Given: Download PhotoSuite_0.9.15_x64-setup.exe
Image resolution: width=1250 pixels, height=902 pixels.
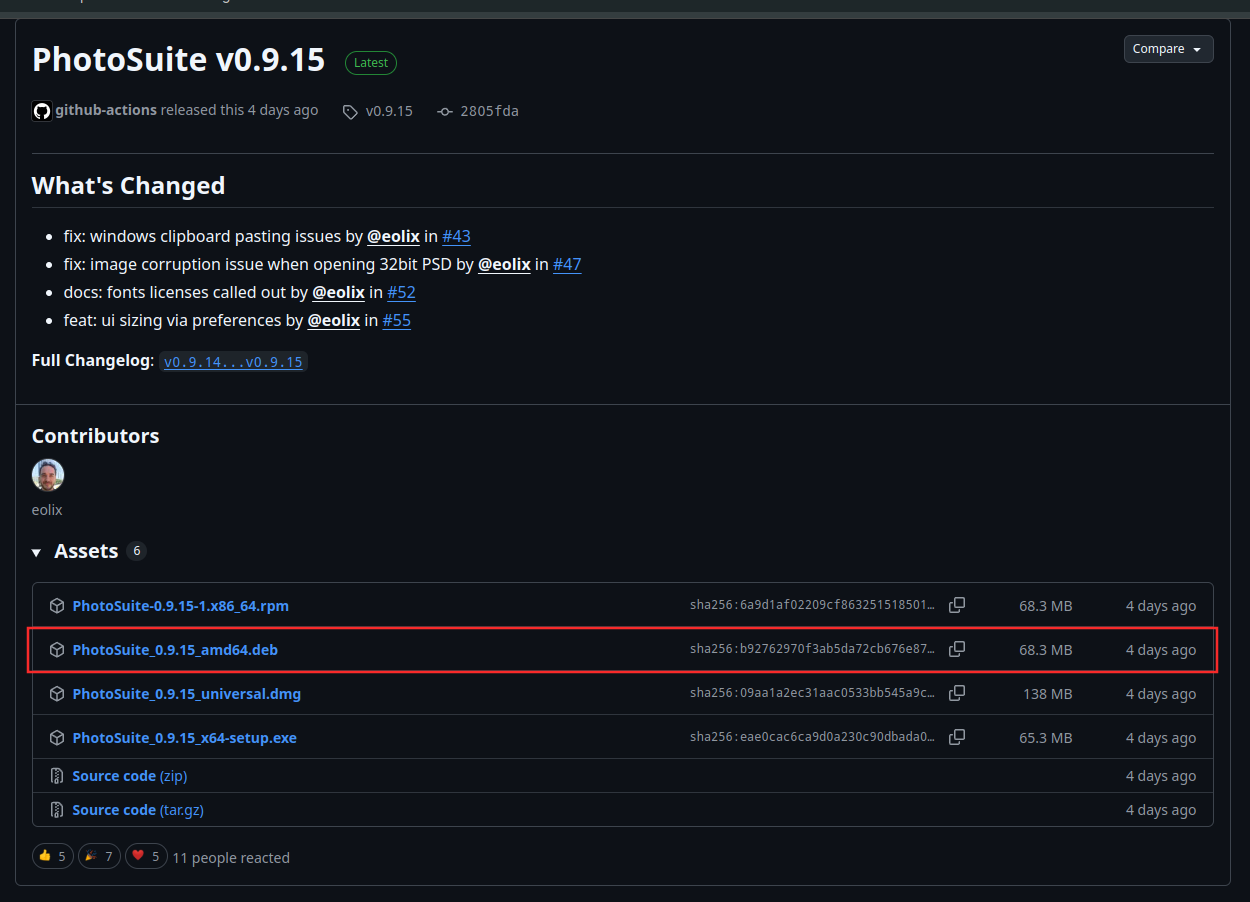Looking at the screenshot, I should [185, 738].
